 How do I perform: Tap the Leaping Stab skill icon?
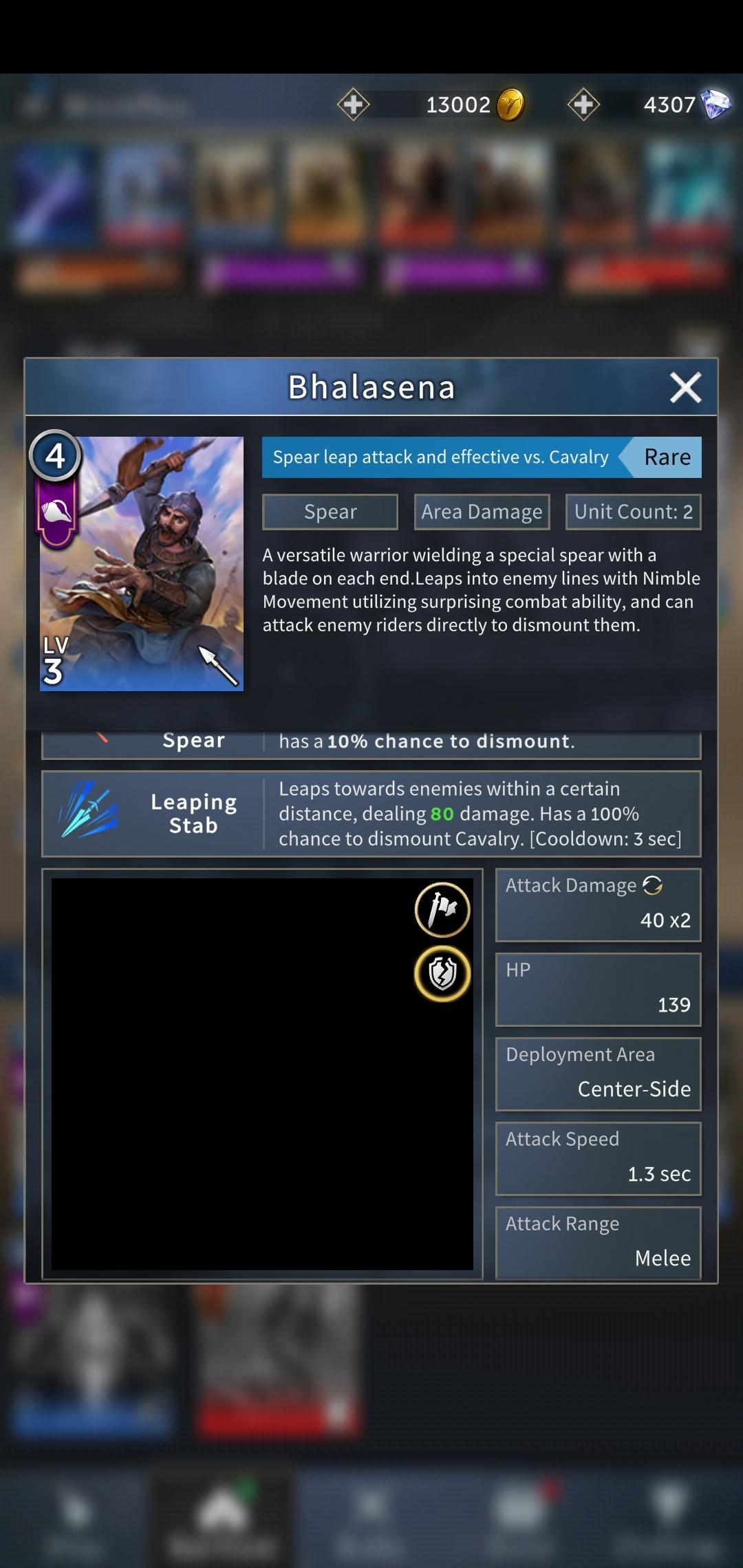pyautogui.click(x=88, y=812)
